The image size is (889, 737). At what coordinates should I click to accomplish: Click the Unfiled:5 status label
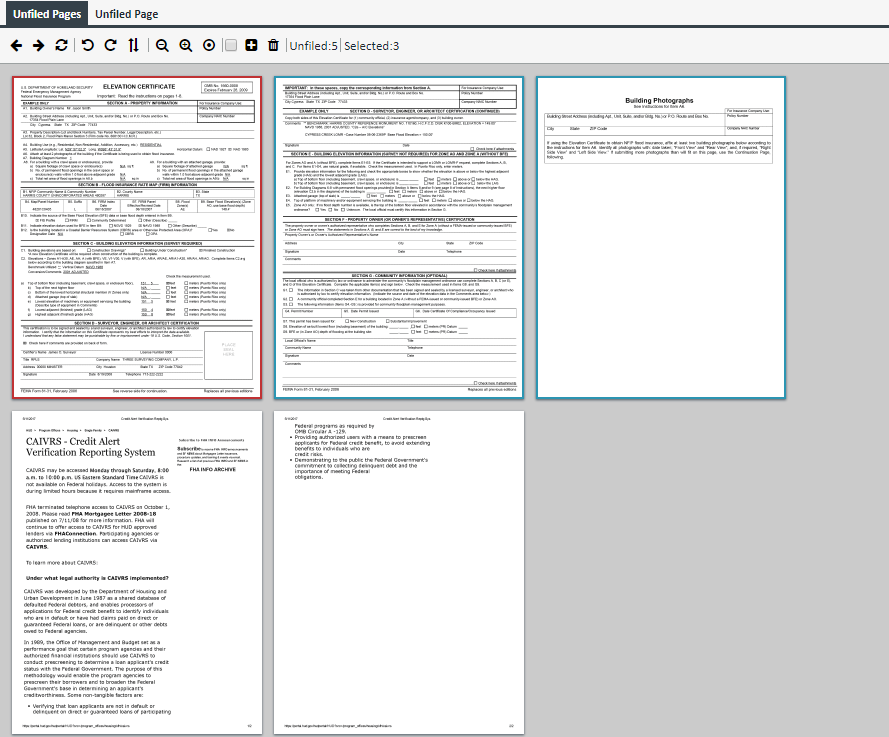(x=312, y=45)
